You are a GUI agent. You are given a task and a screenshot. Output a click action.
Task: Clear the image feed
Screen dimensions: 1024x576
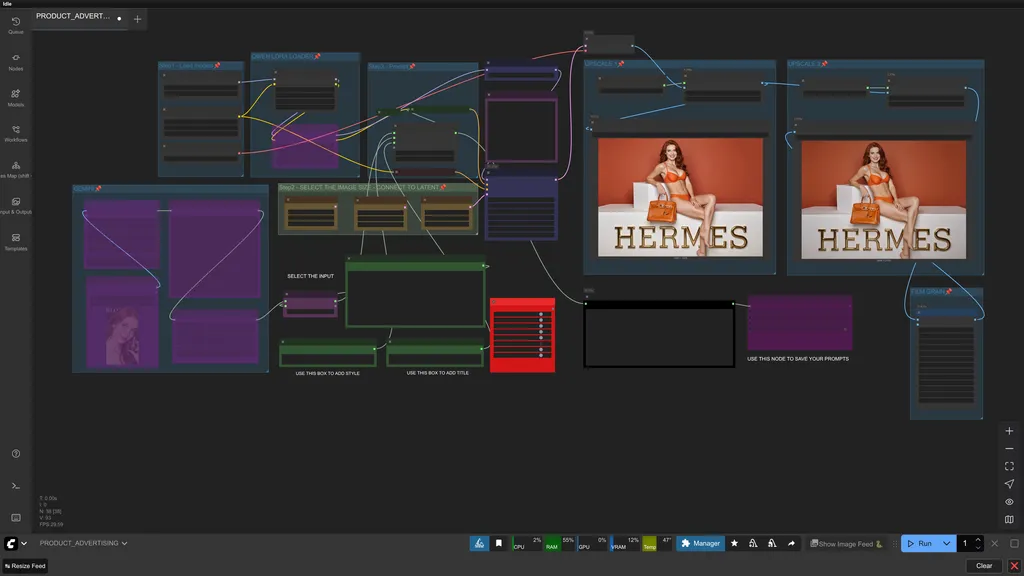click(x=984, y=566)
